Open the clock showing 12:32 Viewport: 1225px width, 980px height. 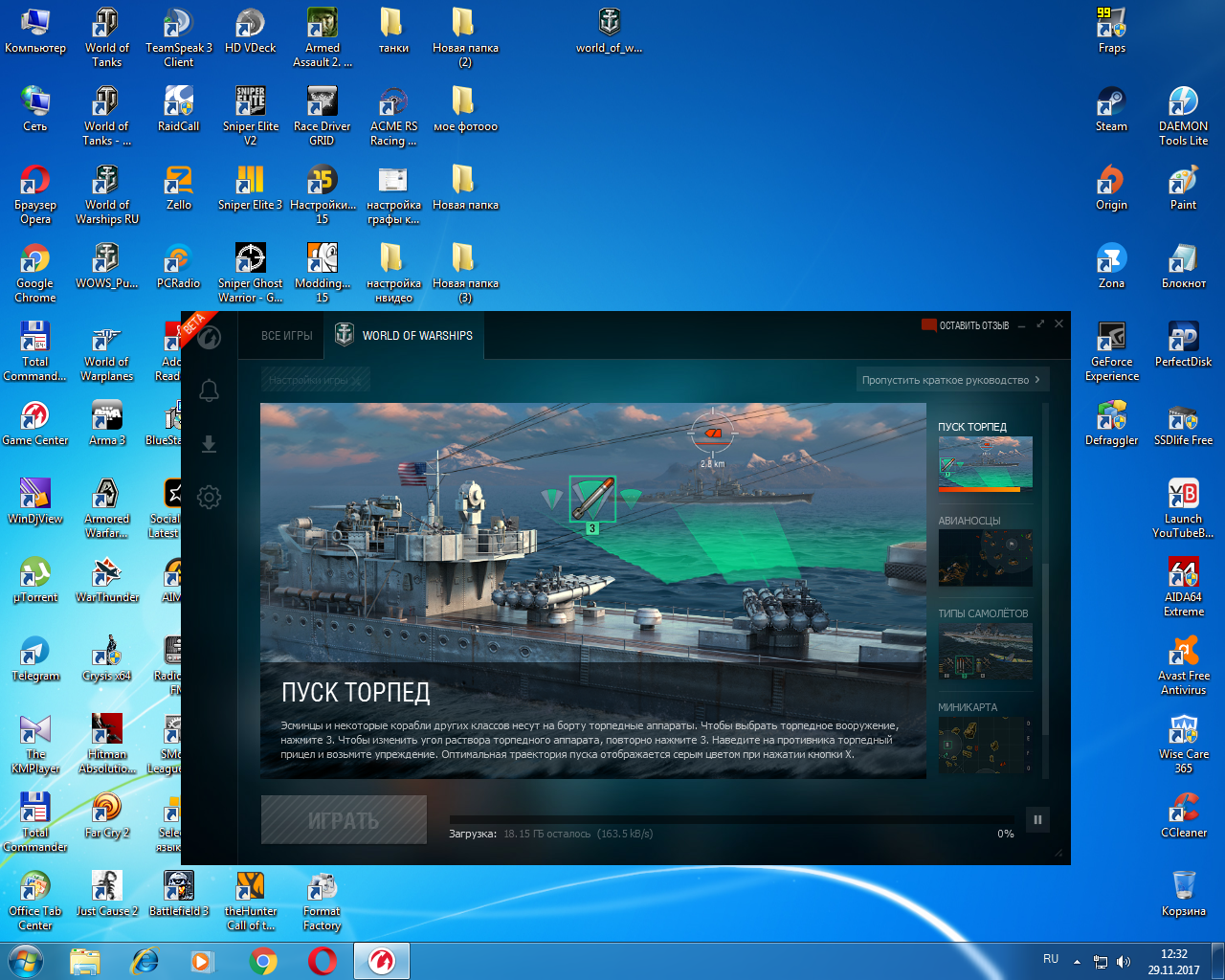[x=1173, y=962]
